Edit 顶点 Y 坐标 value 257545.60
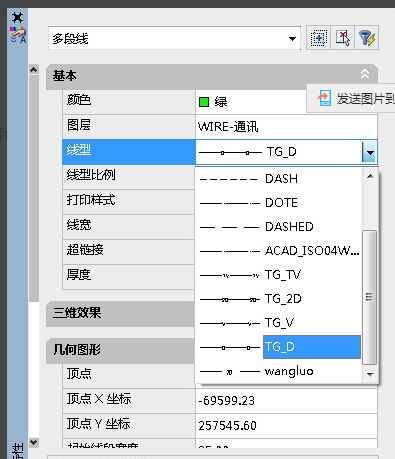This screenshot has height=459, width=395. 286,426
